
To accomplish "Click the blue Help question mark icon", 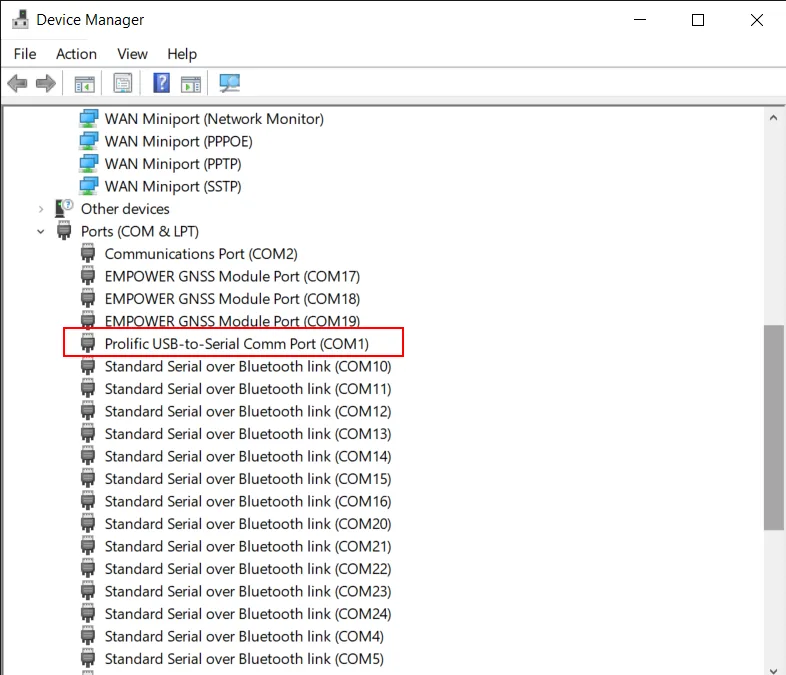I will point(161,83).
